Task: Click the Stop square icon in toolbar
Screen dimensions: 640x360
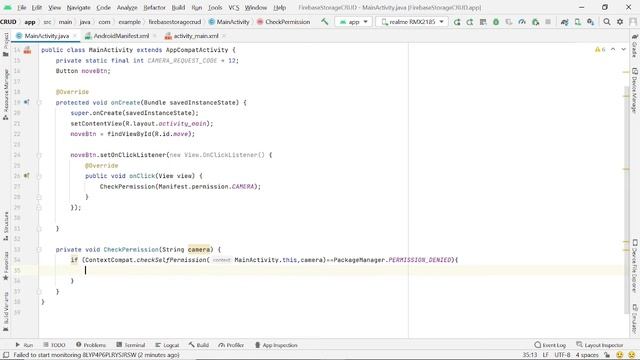Action: [548, 22]
